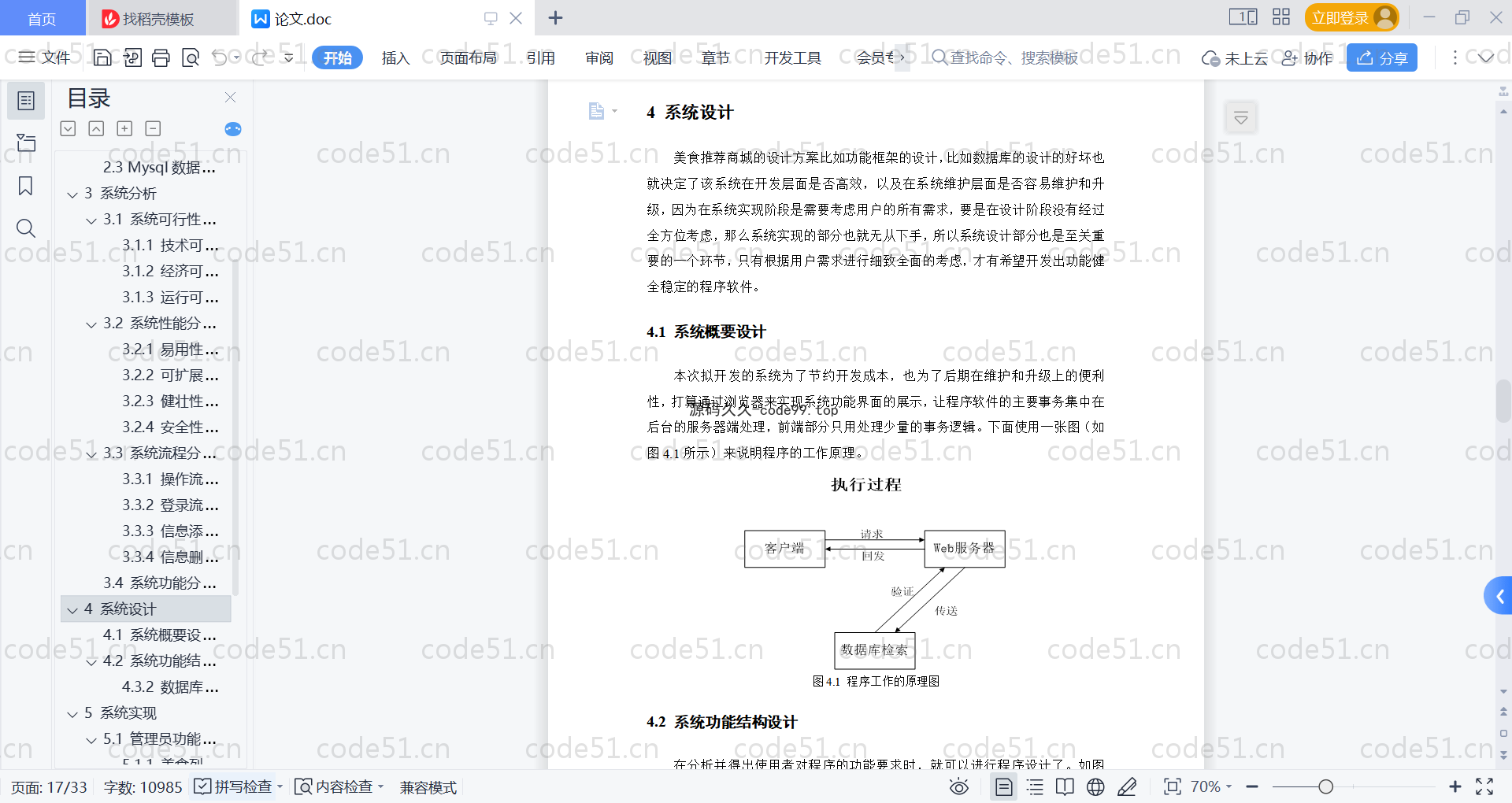Toggle eye-protection mode in the status bar
Image resolution: width=1512 pixels, height=803 pixels.
(x=959, y=786)
